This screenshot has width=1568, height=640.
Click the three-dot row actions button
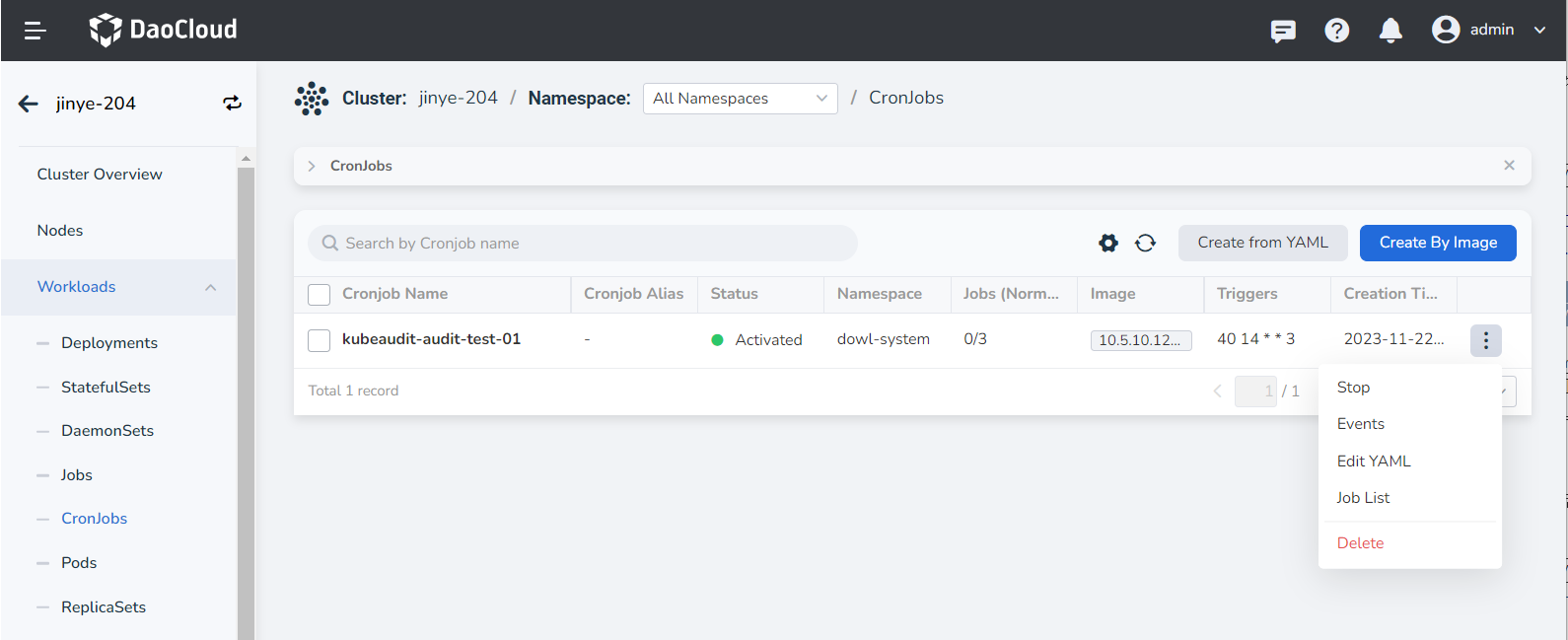1485,340
